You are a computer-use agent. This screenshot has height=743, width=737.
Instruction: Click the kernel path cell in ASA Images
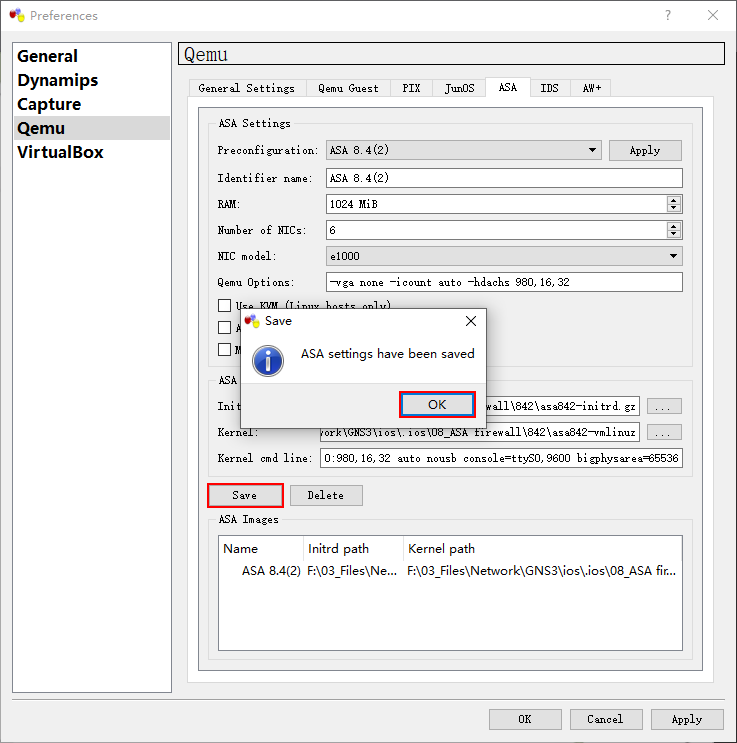click(x=542, y=571)
